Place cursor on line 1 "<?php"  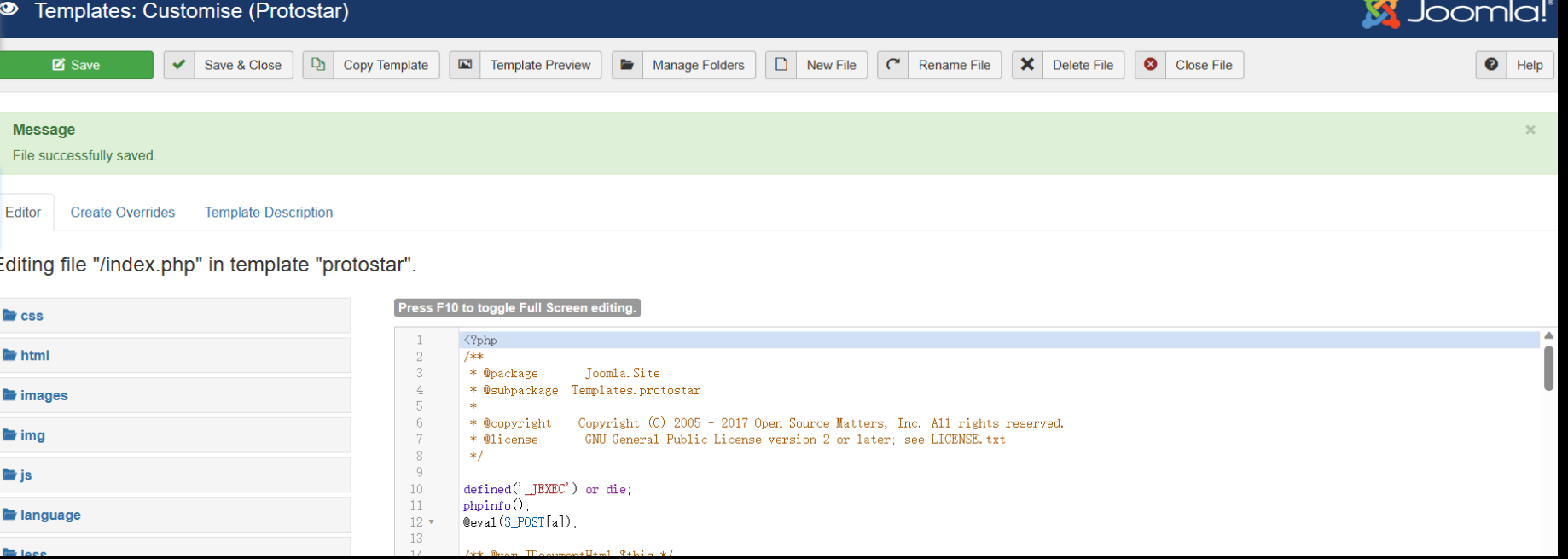click(x=480, y=341)
